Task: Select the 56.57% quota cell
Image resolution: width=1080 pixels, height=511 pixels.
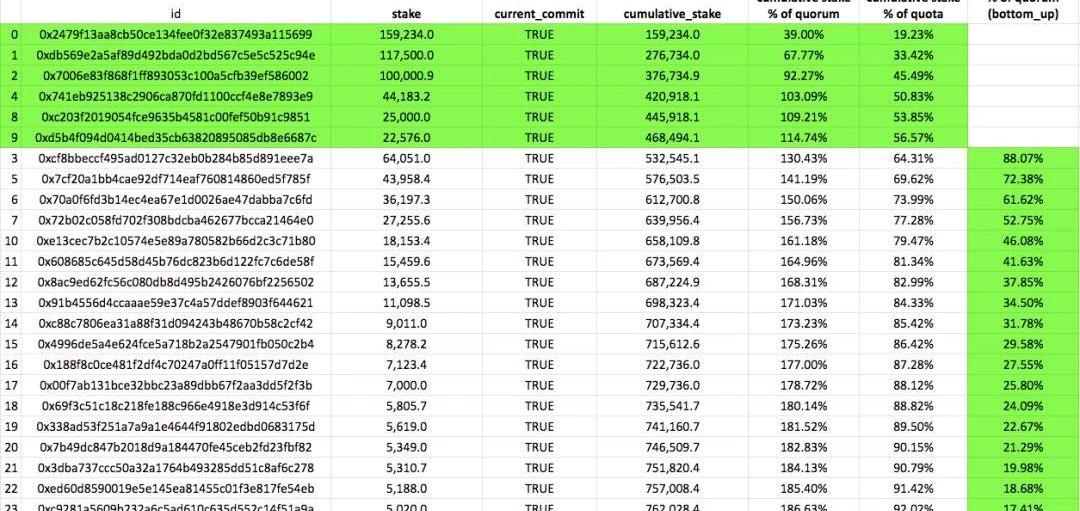Action: click(913, 138)
